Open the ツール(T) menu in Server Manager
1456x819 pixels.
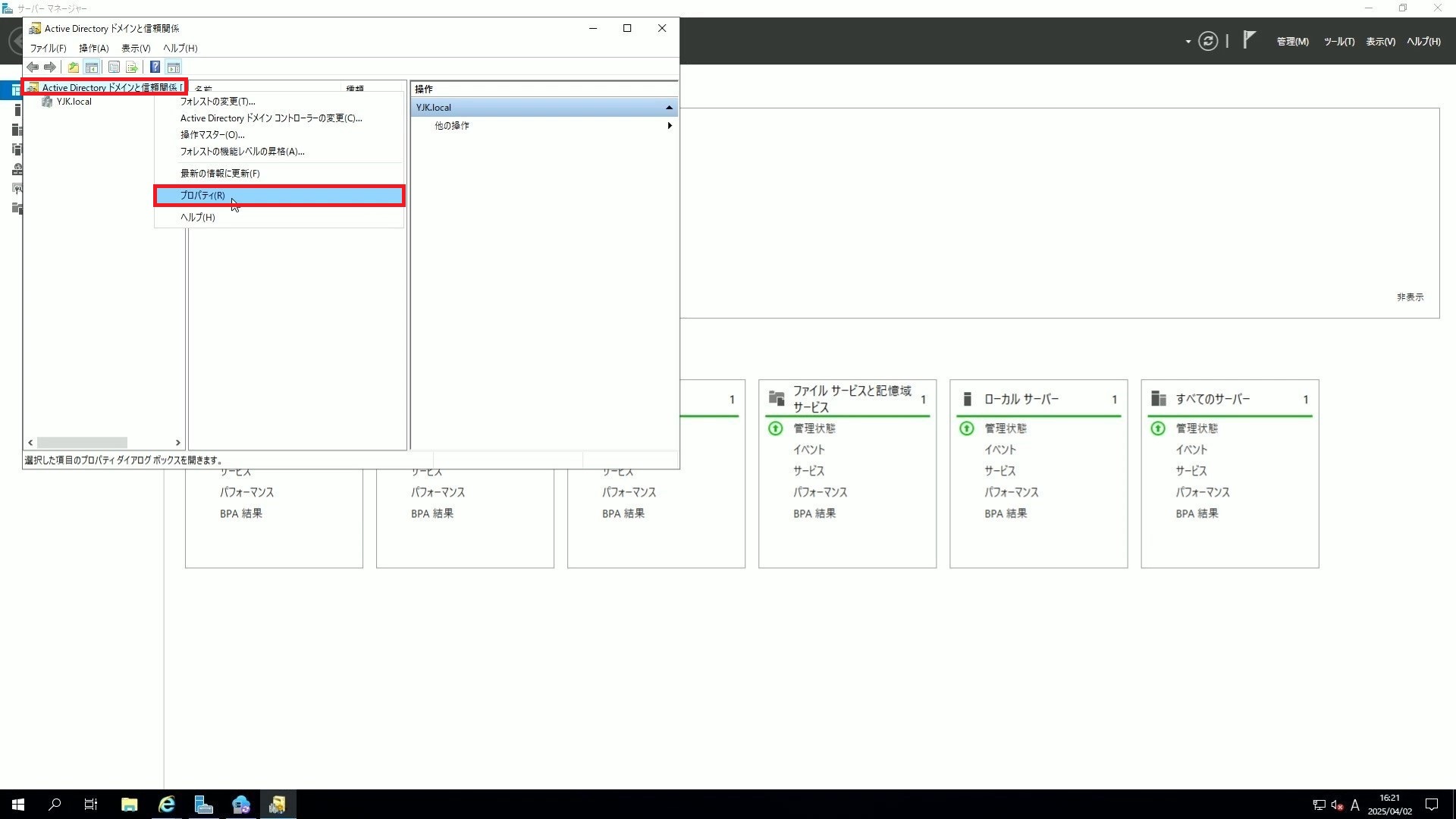coord(1338,42)
